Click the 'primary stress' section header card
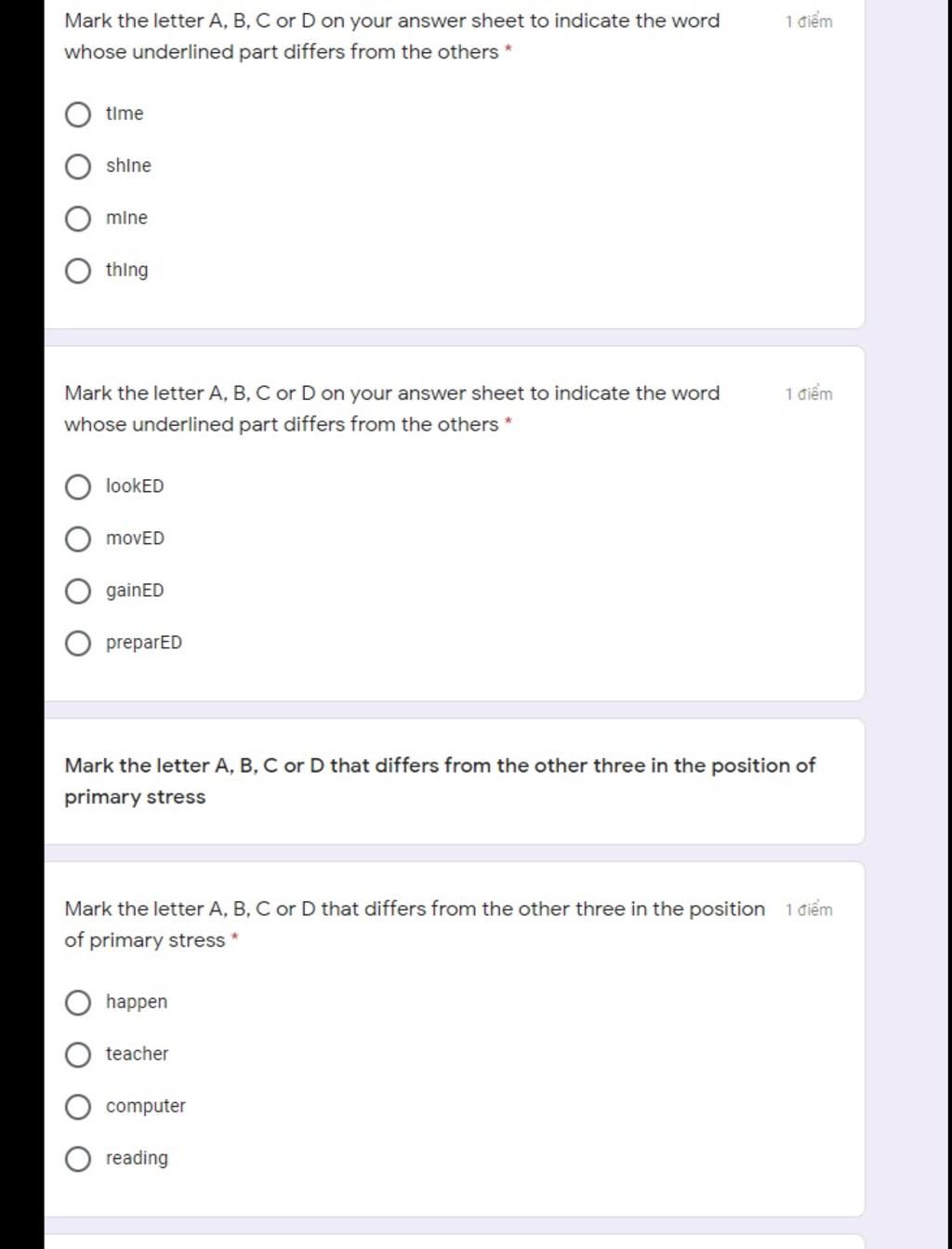The image size is (952, 1249). click(455, 781)
